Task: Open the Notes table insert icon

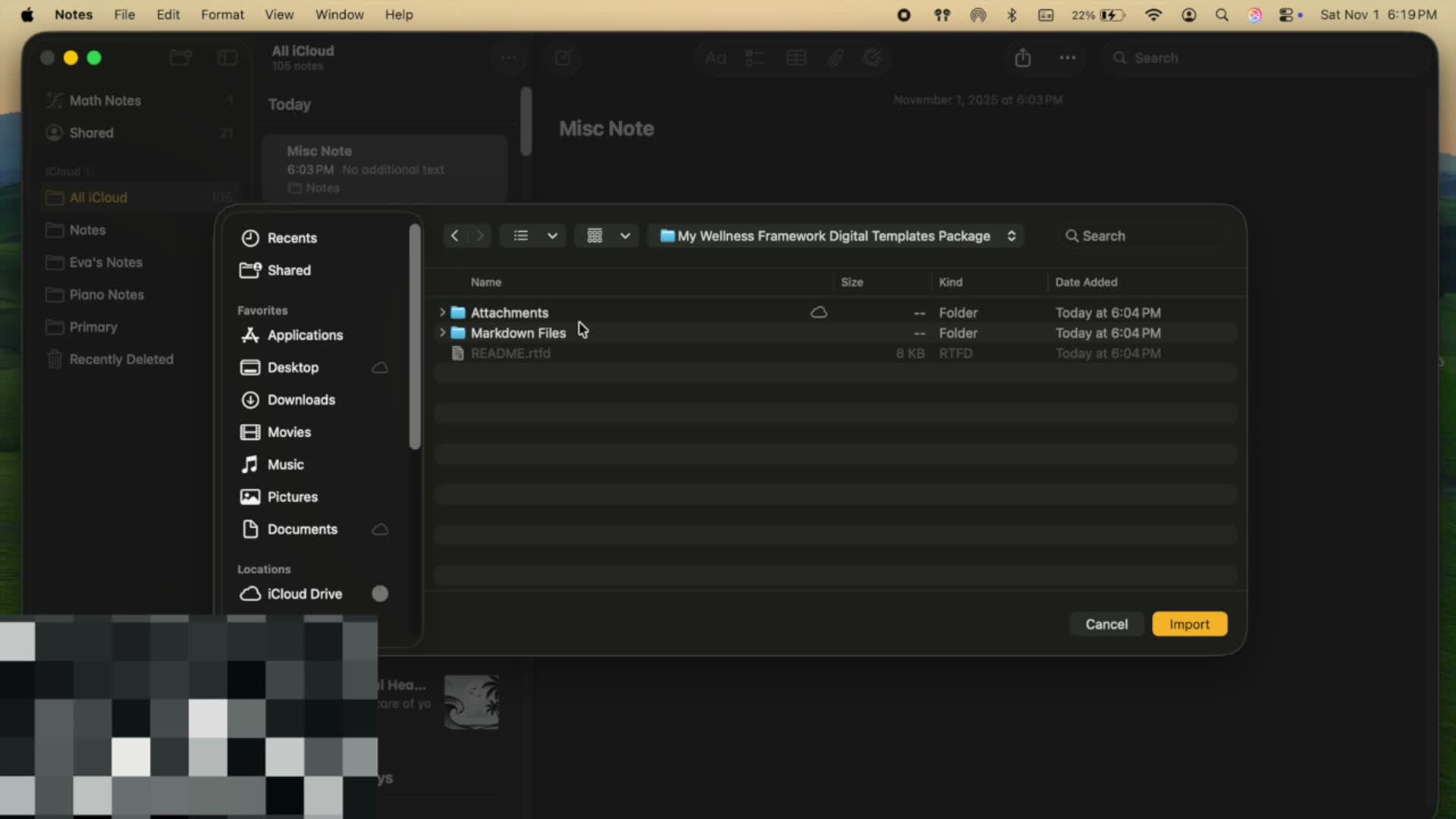Action: pos(796,58)
